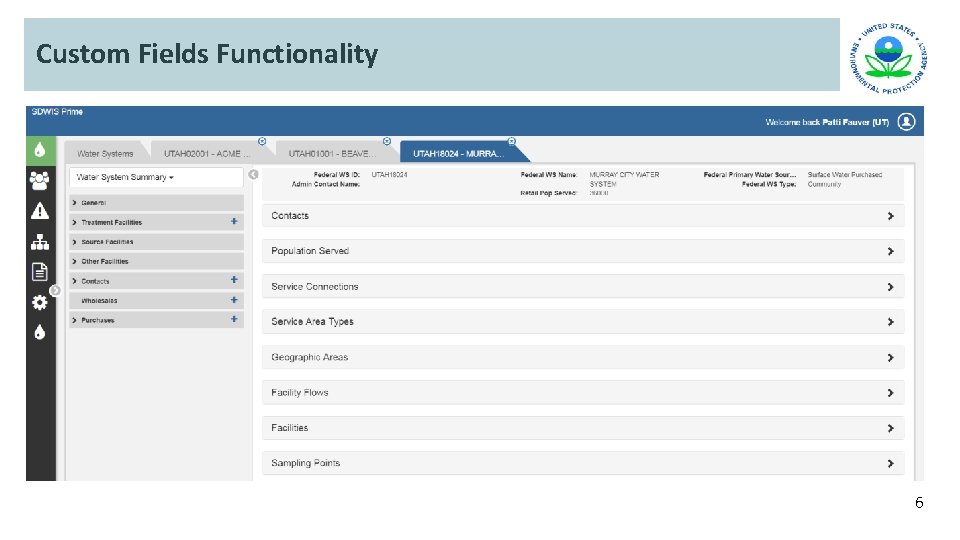Open the water drop icon at sidebar top
Screen dimensions: 960x540
click(40, 150)
